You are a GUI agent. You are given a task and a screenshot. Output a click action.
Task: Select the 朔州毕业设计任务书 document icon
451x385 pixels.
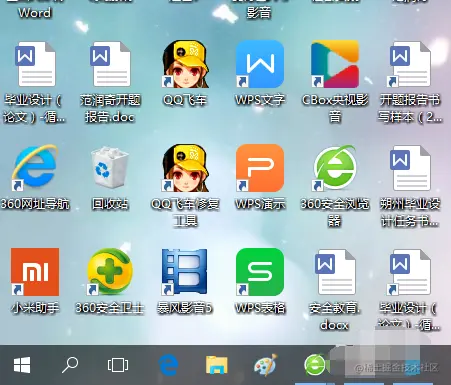point(410,168)
